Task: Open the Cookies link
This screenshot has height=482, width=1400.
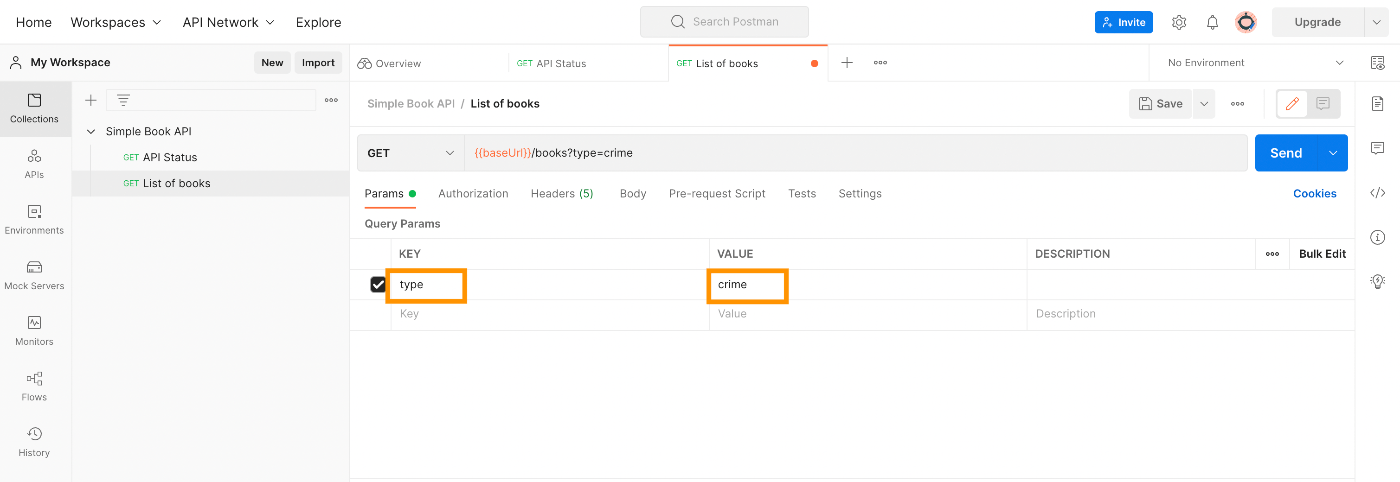Action: pyautogui.click(x=1315, y=194)
